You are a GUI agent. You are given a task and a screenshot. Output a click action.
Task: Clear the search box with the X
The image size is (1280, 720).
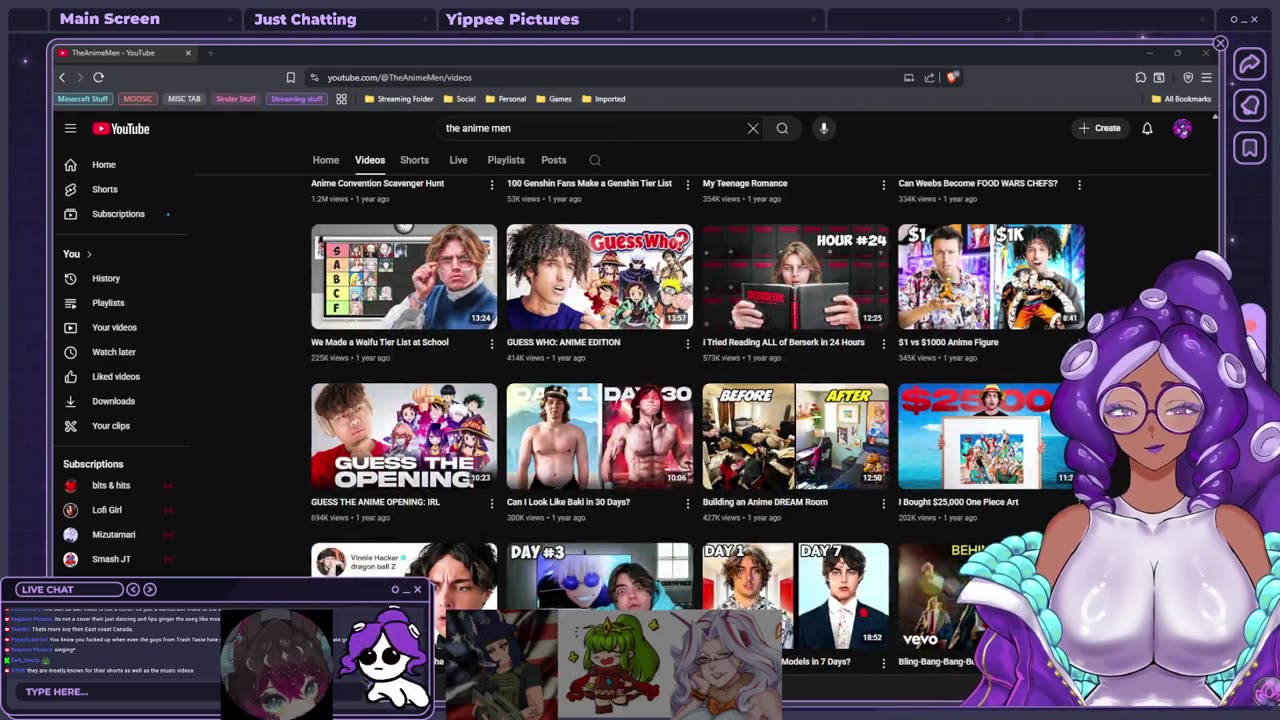coord(753,128)
